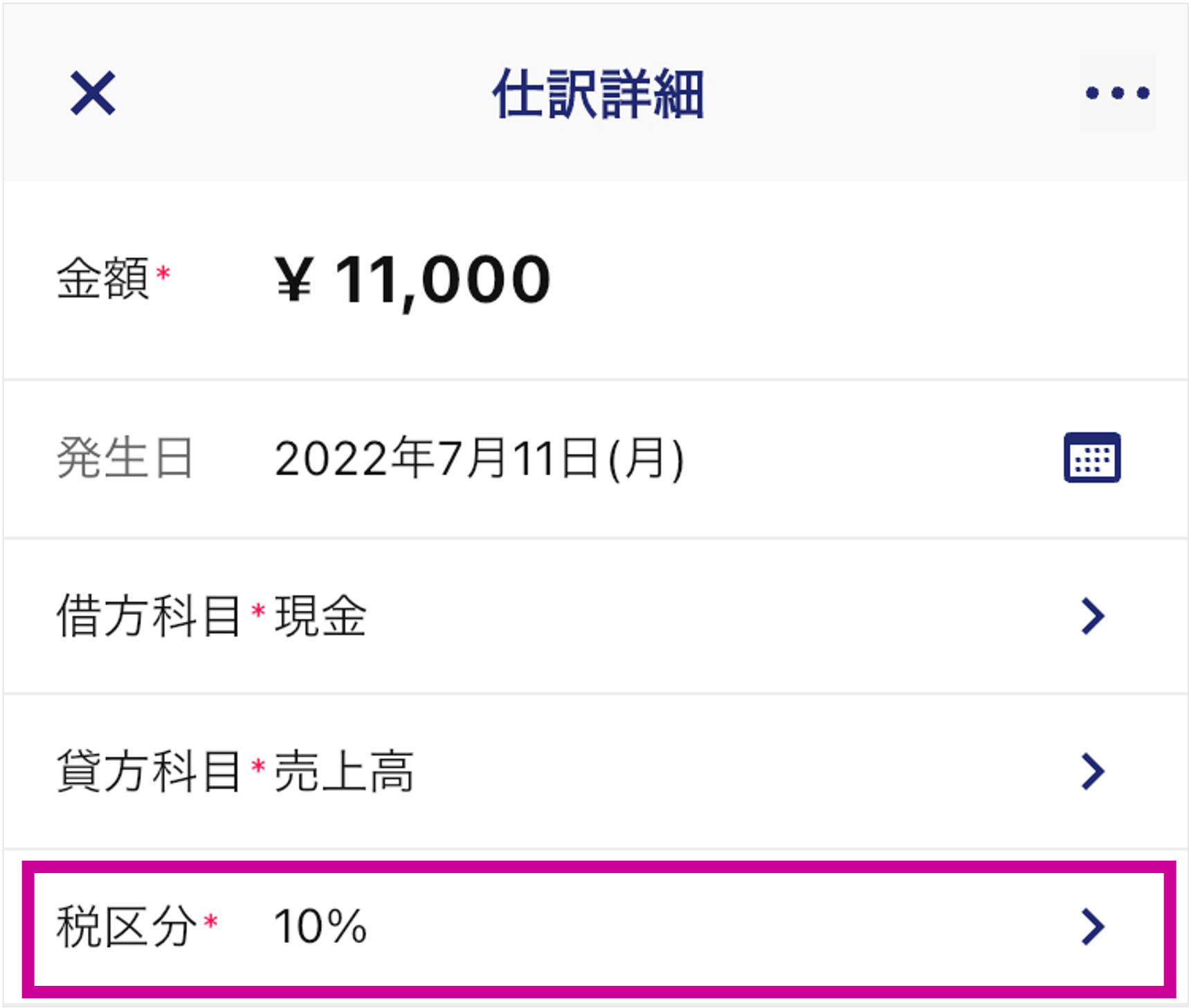Tap the 金額 field label
This screenshot has width=1189, height=1008.
click(102, 278)
